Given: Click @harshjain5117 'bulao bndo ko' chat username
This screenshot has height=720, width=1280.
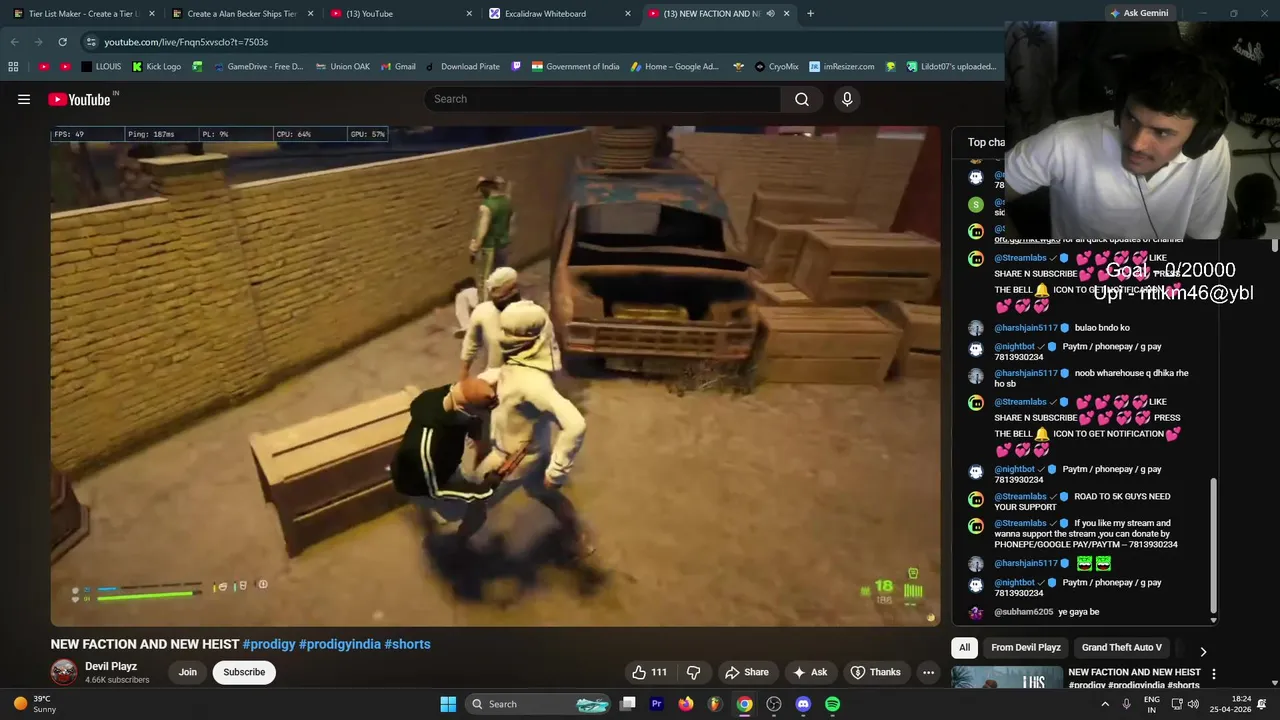Looking at the screenshot, I should coord(1026,328).
